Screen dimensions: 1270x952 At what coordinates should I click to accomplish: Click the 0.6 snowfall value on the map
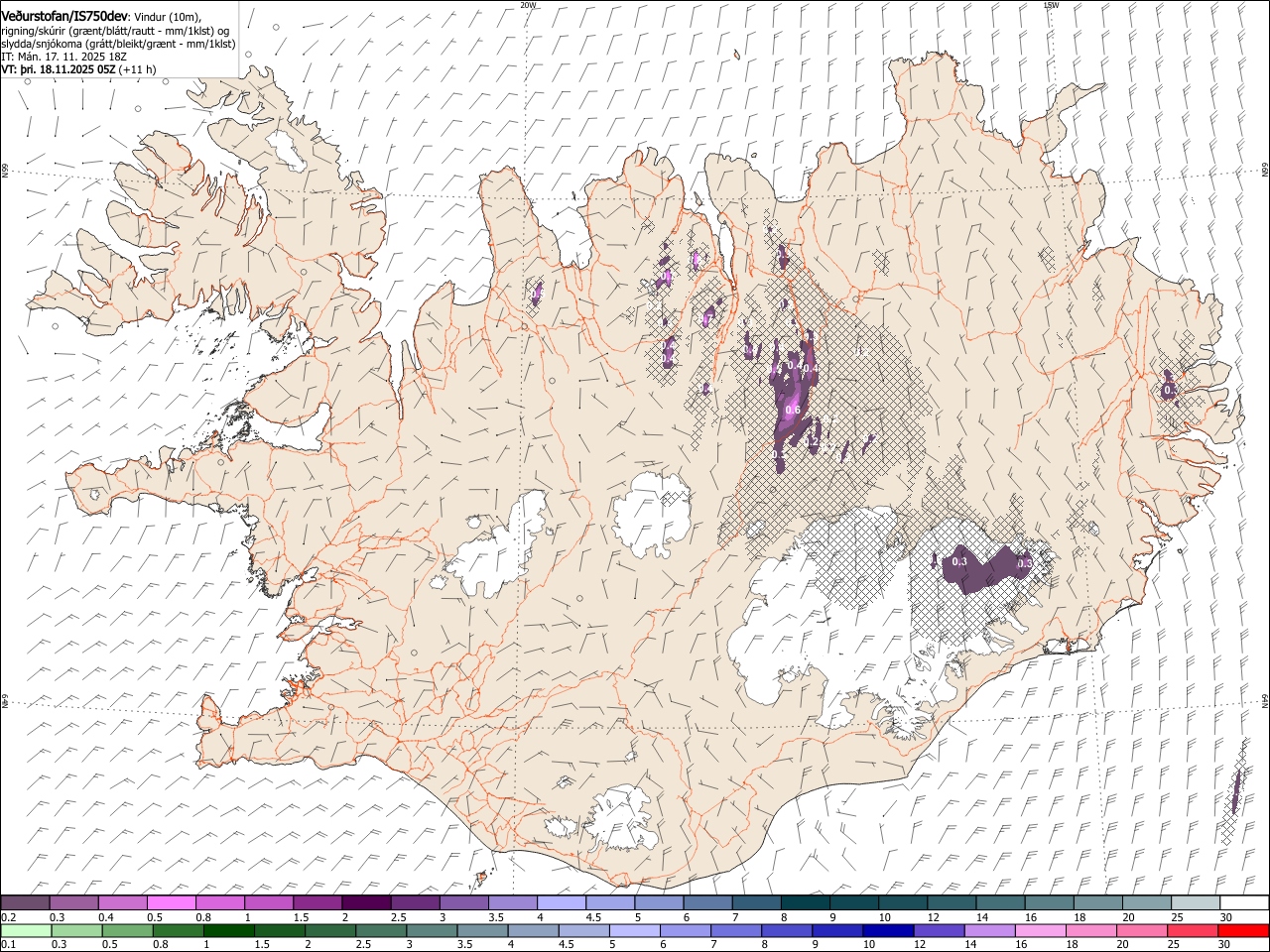point(793,410)
